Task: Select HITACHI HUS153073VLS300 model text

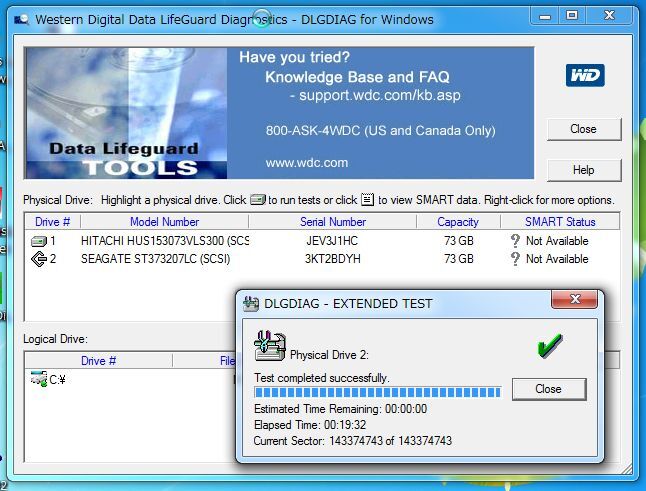Action: coord(165,241)
